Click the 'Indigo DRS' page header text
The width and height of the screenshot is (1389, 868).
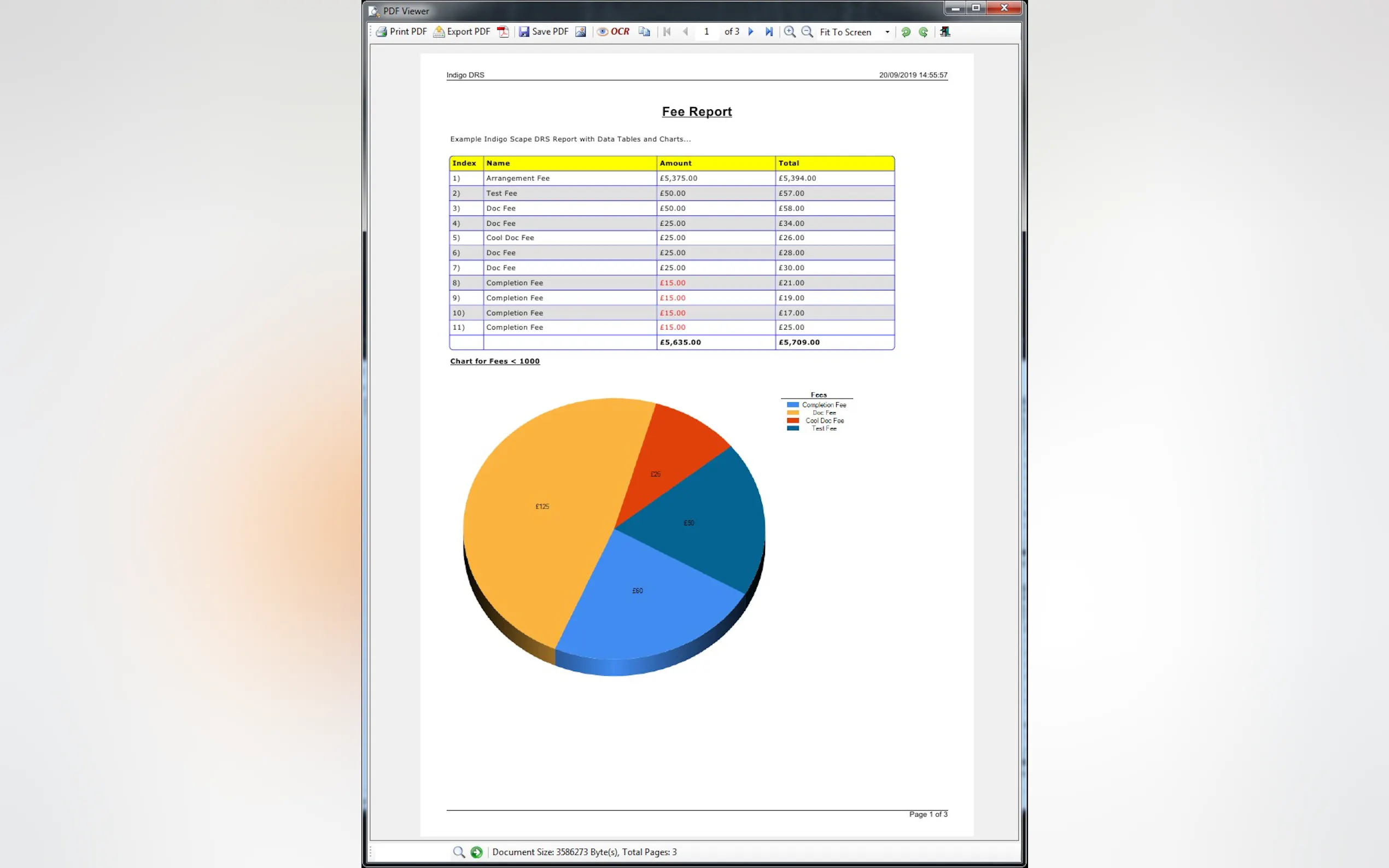(x=465, y=75)
